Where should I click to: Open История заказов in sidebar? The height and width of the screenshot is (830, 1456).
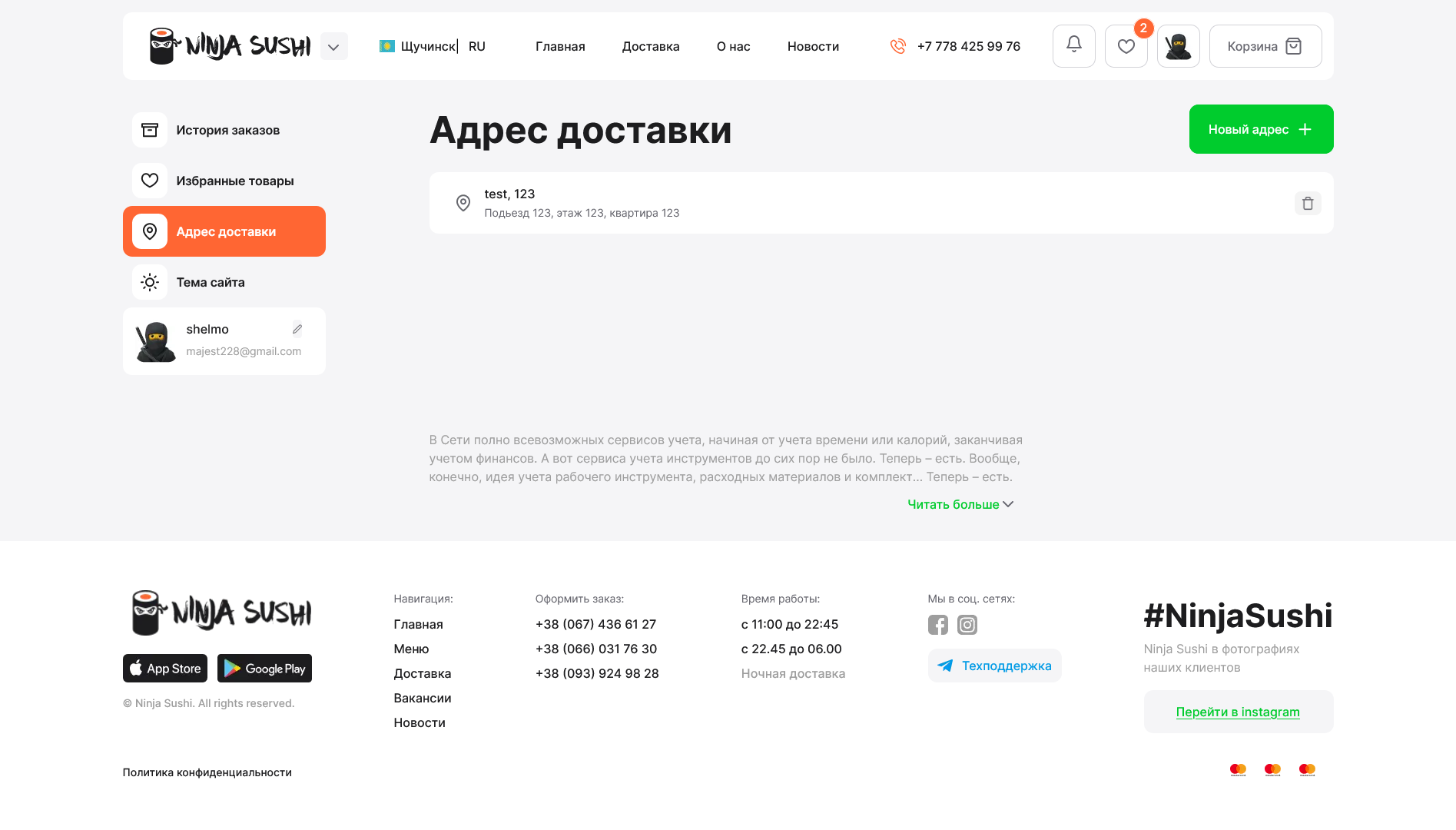coord(227,130)
